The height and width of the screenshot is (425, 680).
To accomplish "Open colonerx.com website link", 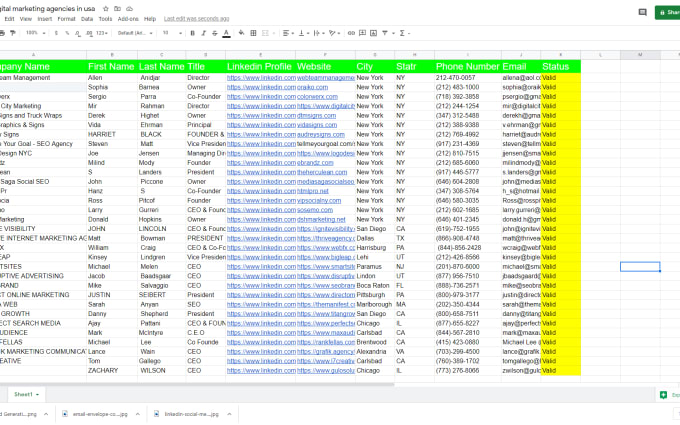I will (317, 97).
